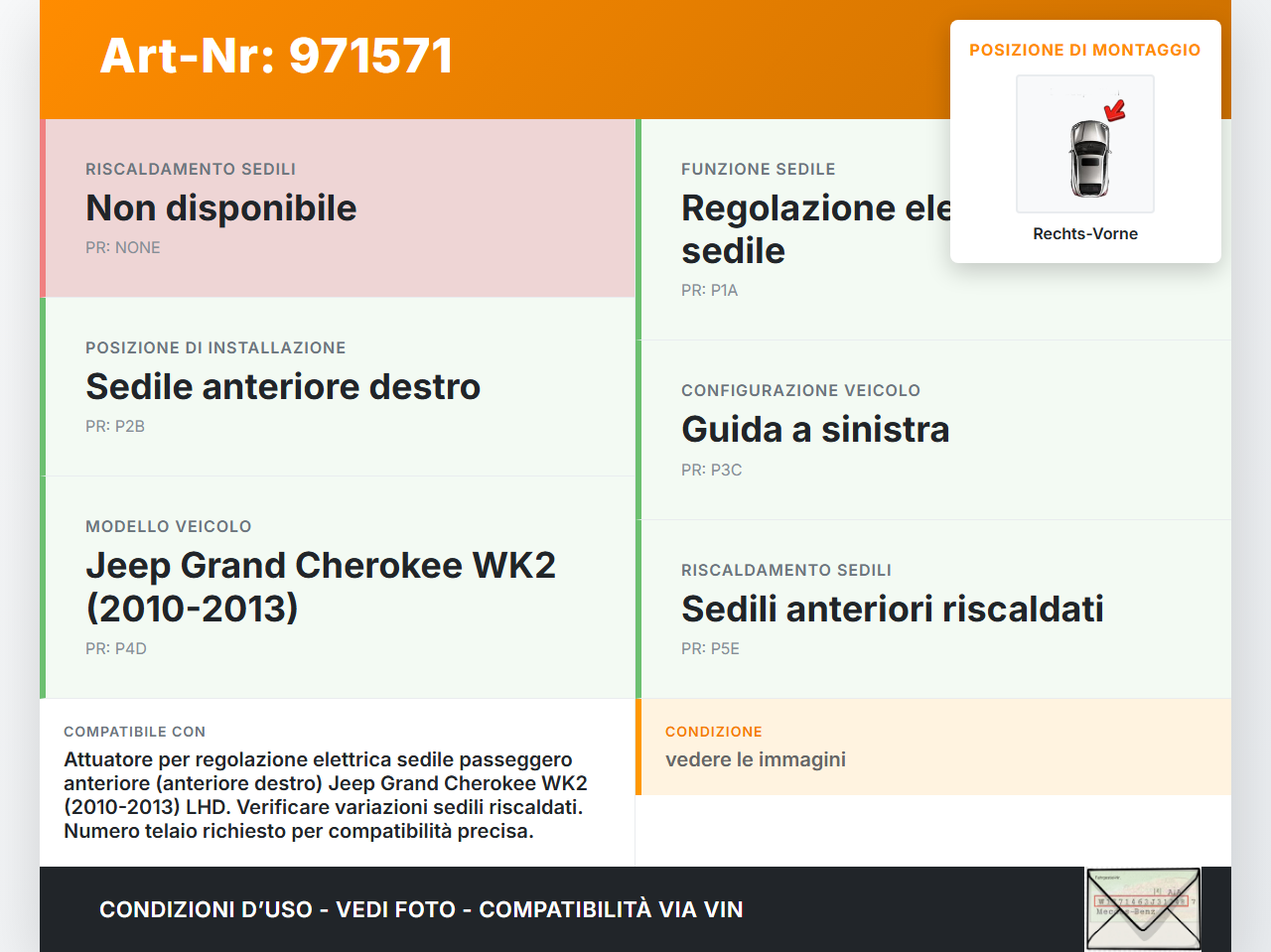This screenshot has height=952, width=1271.
Task: Click the PR: P2B code
Action: [115, 426]
